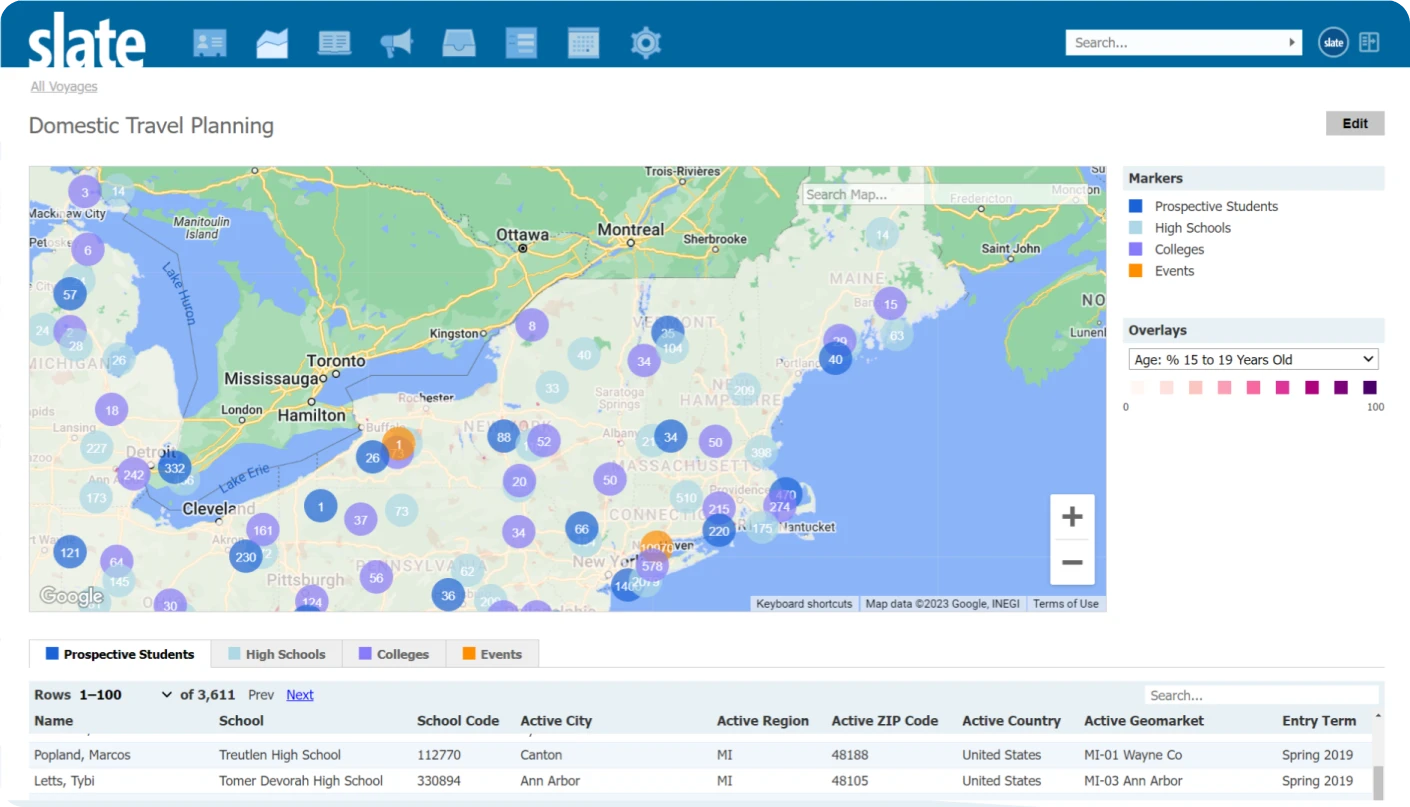Click the Prev page link

point(261,694)
